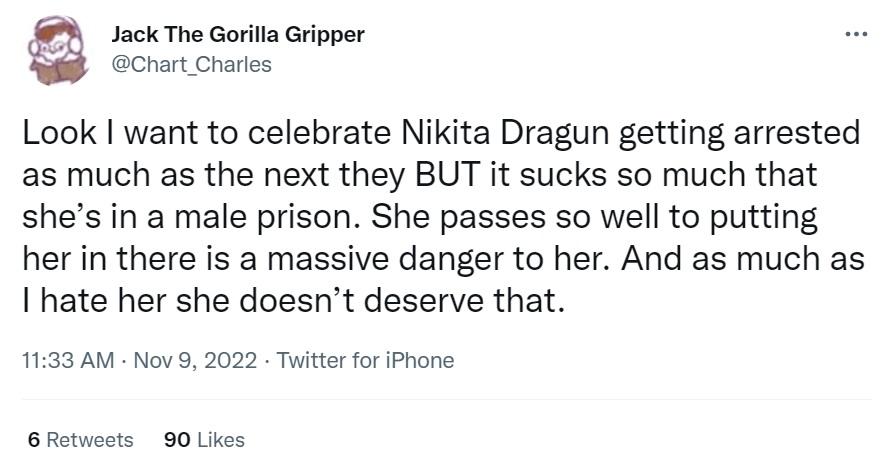Click the word Likes label
This screenshot has height=476, width=895.
point(221,439)
